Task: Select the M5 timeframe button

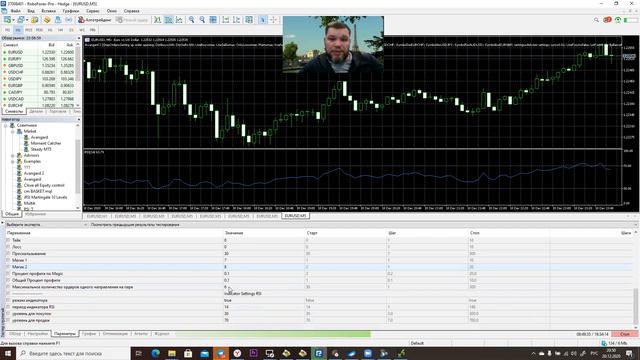Action: (x=18, y=30)
